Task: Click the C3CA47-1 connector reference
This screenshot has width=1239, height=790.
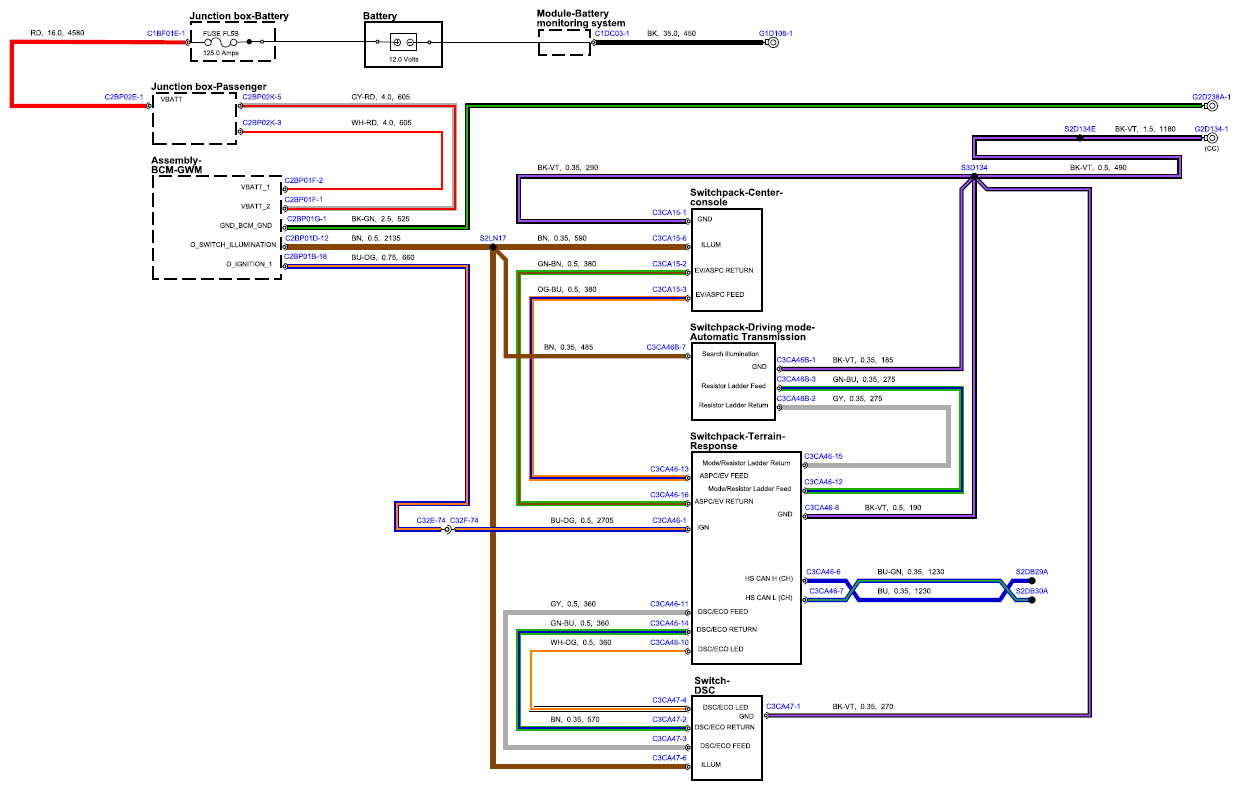Action: tap(783, 707)
